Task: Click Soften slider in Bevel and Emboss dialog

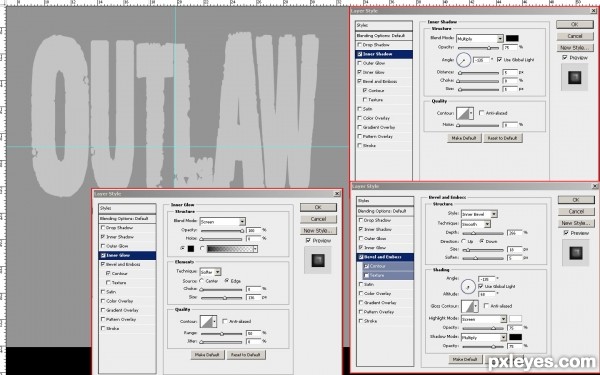Action: [483, 258]
